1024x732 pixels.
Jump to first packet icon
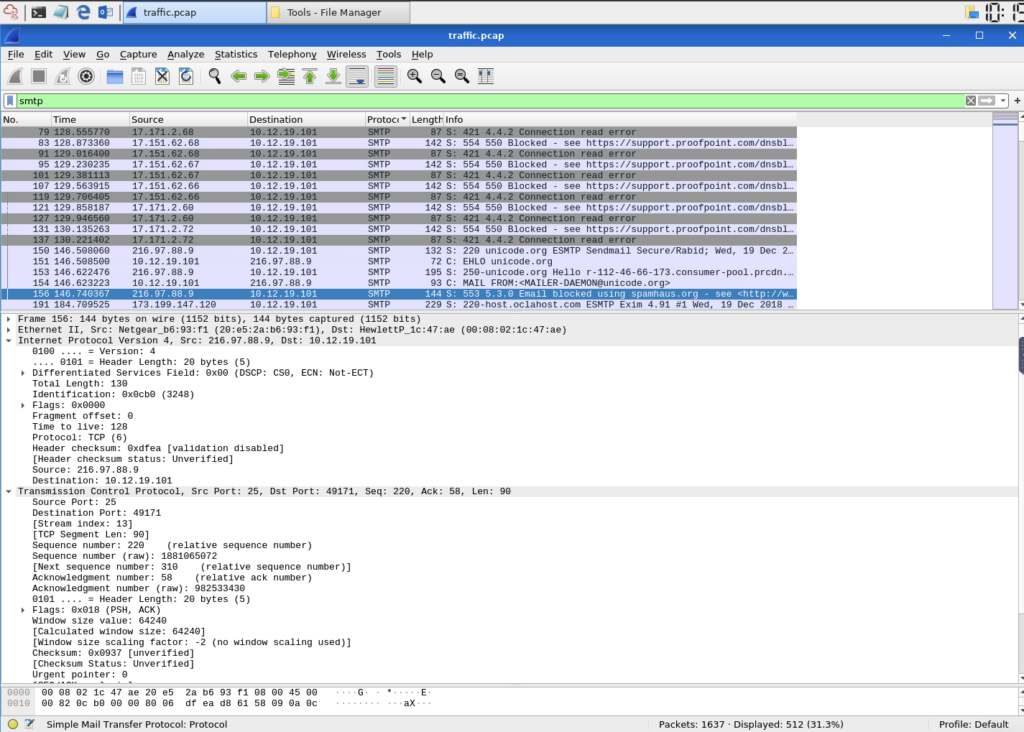[310, 76]
